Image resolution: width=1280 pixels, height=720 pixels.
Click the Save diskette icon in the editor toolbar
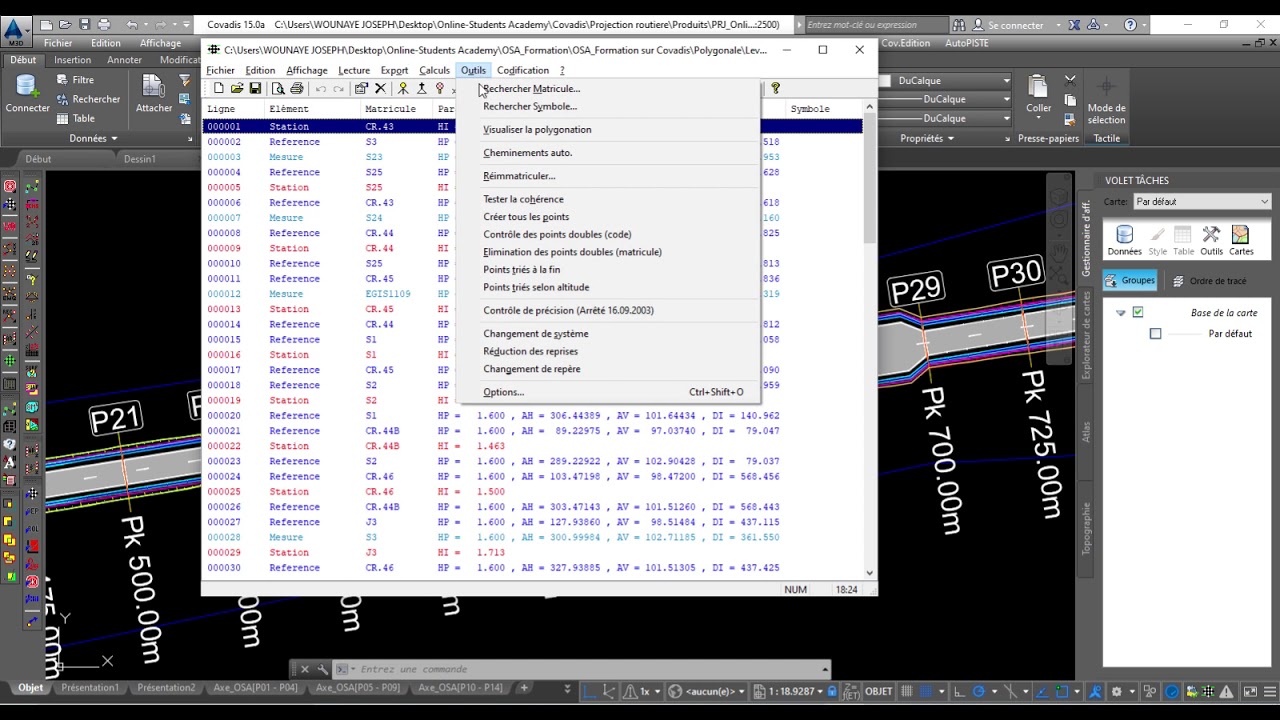tap(255, 89)
